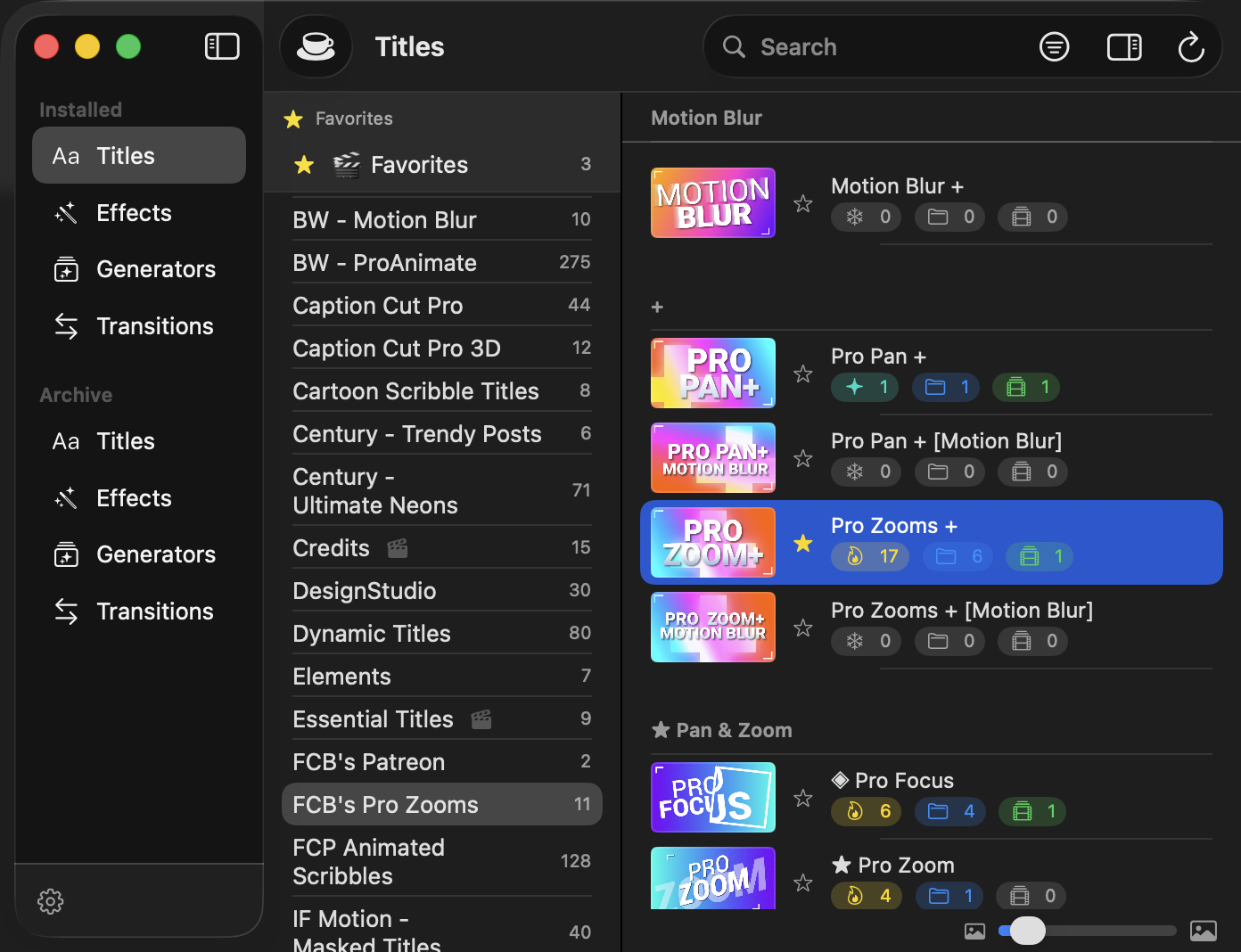Collapse the Motion Blur section header

706,118
